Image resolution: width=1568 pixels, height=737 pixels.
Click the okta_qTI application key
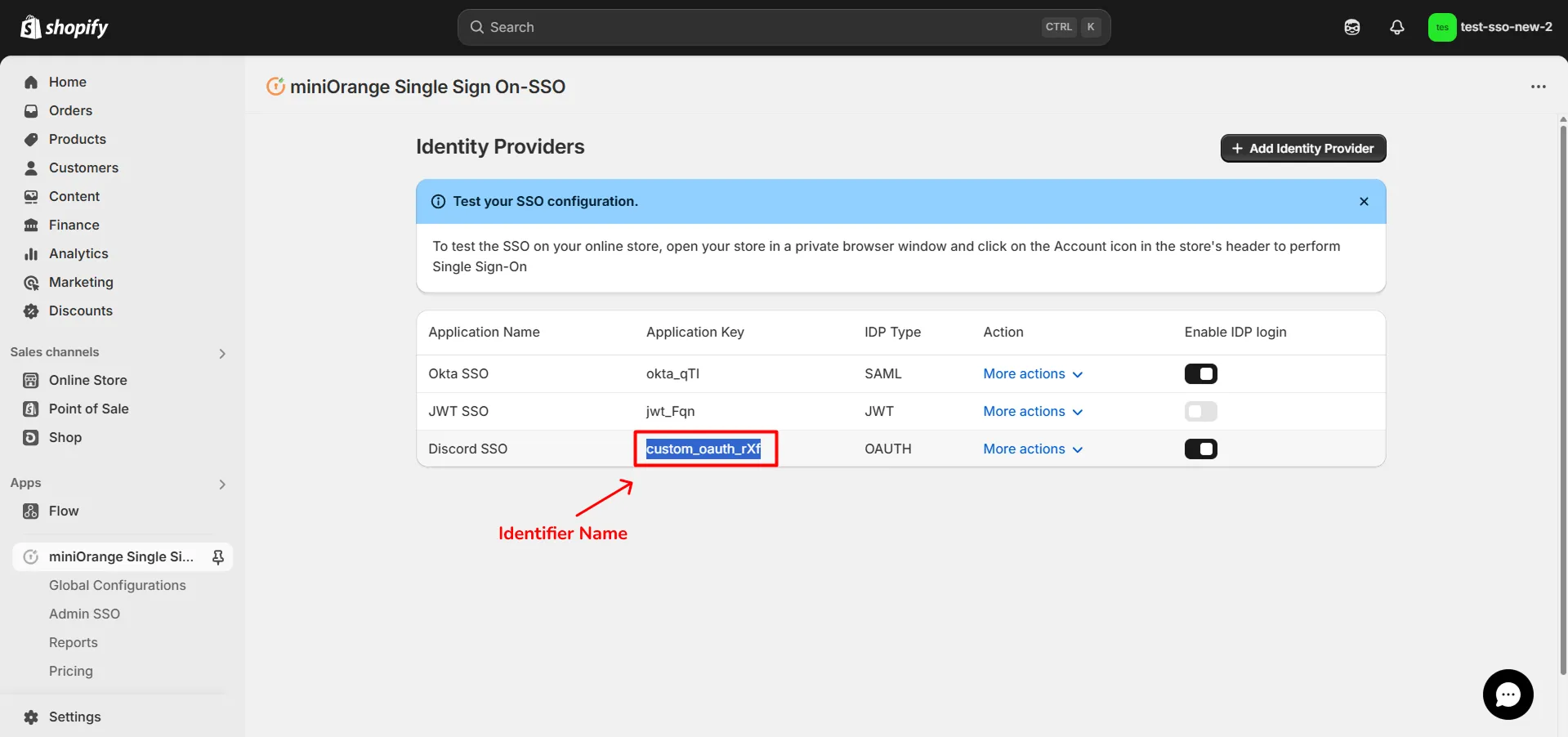pyautogui.click(x=672, y=373)
